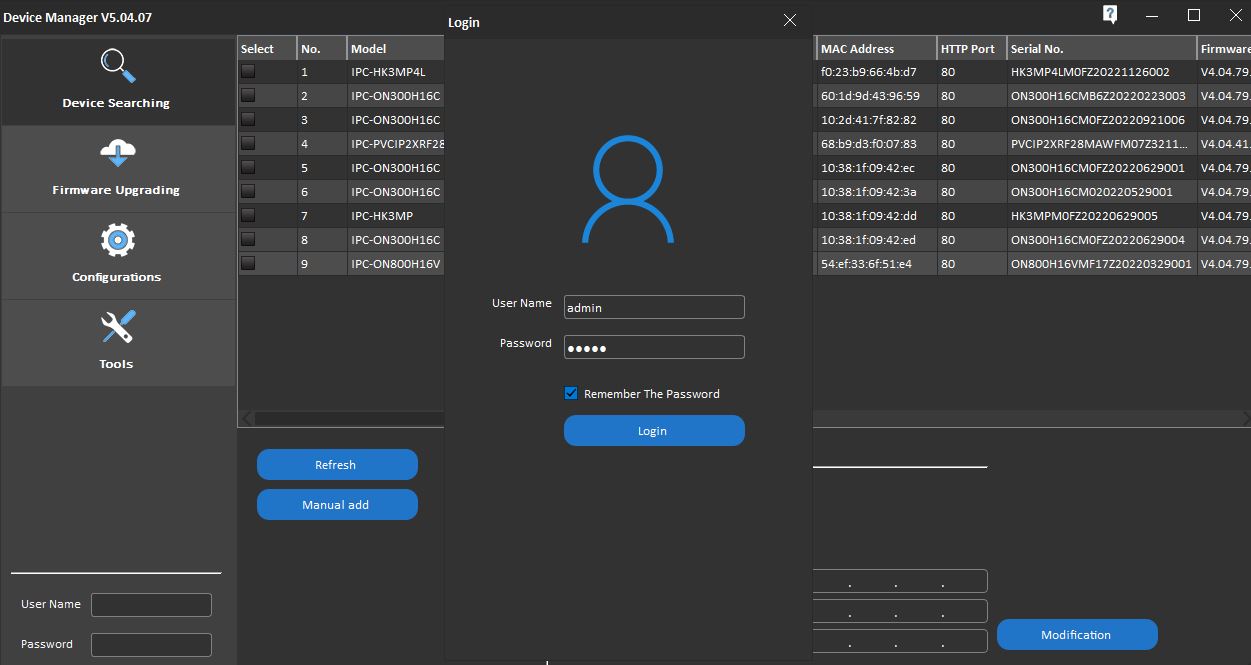
Task: Select checkbox for device row 4
Action: (x=248, y=143)
